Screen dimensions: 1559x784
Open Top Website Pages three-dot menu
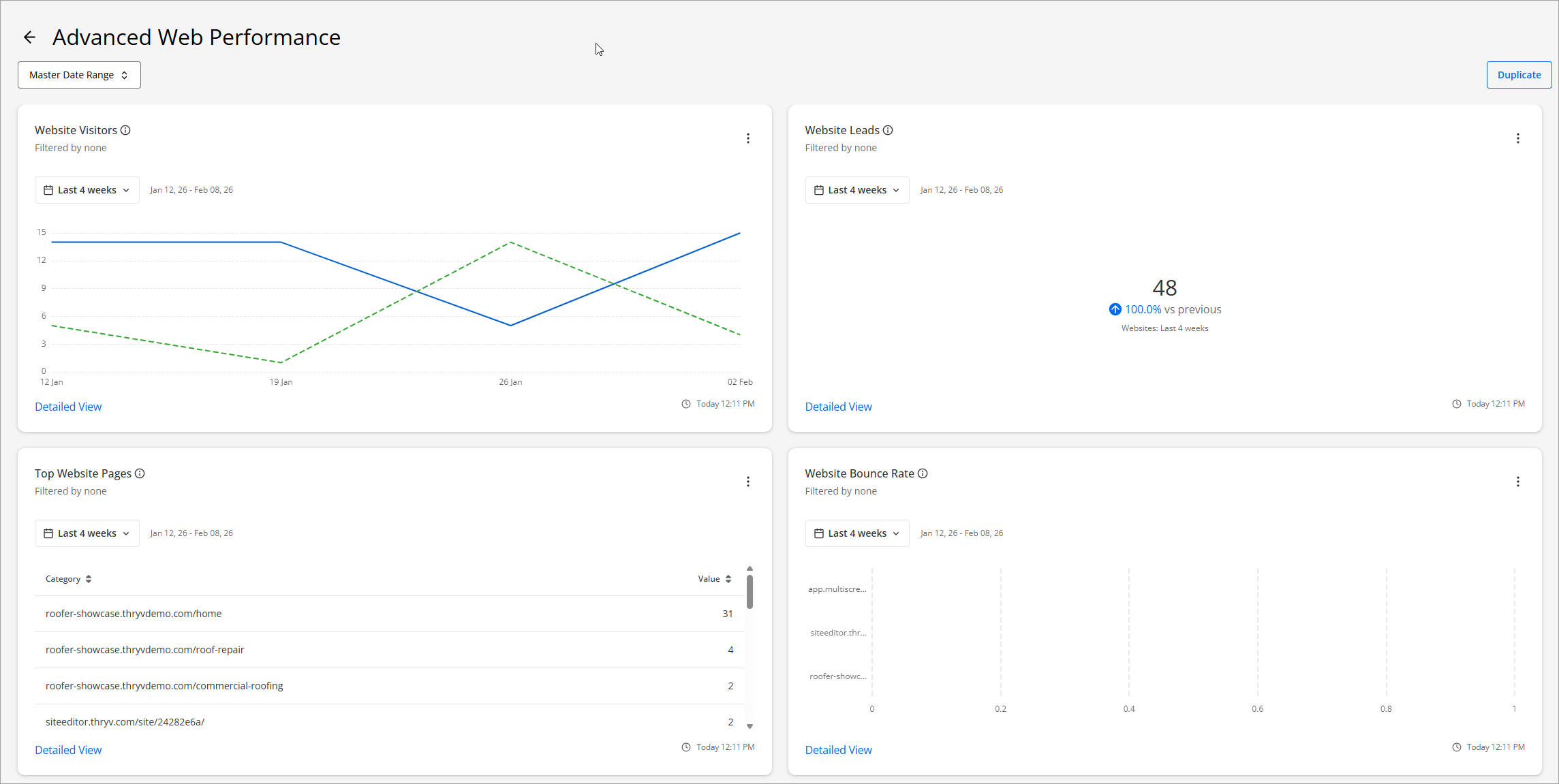click(x=747, y=482)
